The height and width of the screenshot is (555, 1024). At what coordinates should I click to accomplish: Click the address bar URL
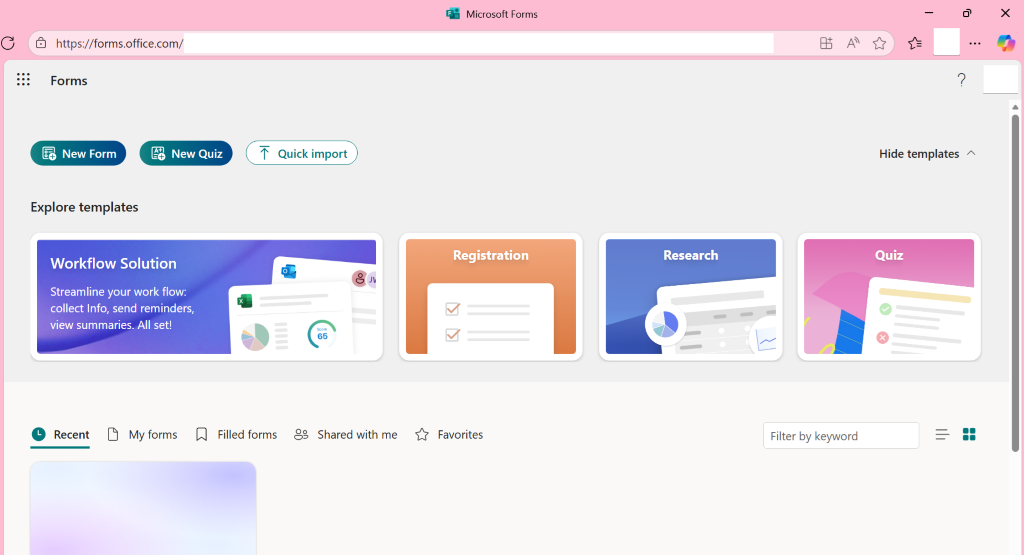click(x=120, y=44)
